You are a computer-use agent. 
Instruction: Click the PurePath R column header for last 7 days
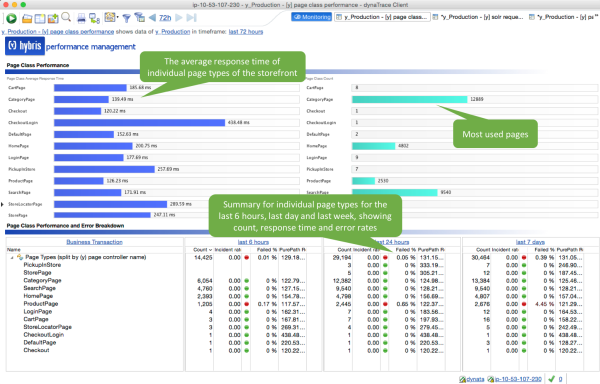click(570, 250)
